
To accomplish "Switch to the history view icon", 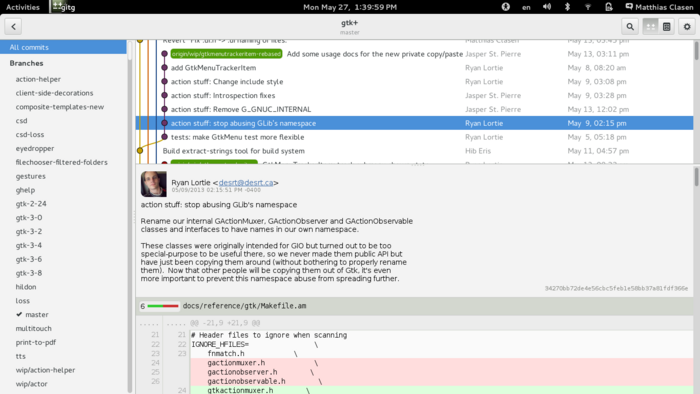I will click(650, 27).
